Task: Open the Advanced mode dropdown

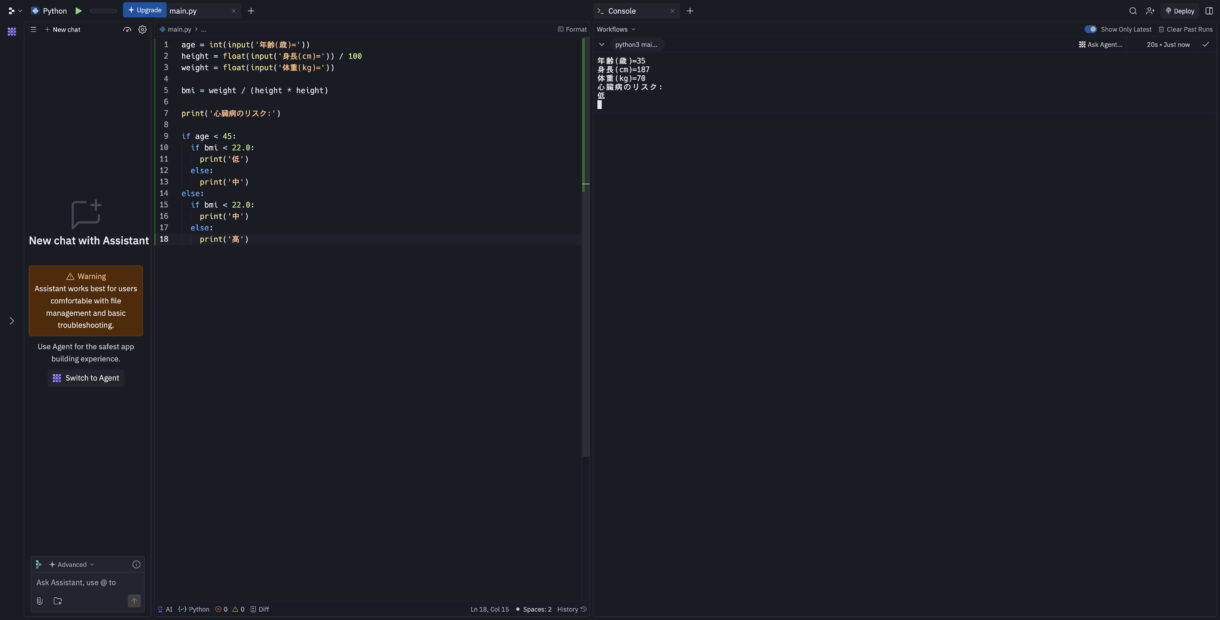Action: 72,565
